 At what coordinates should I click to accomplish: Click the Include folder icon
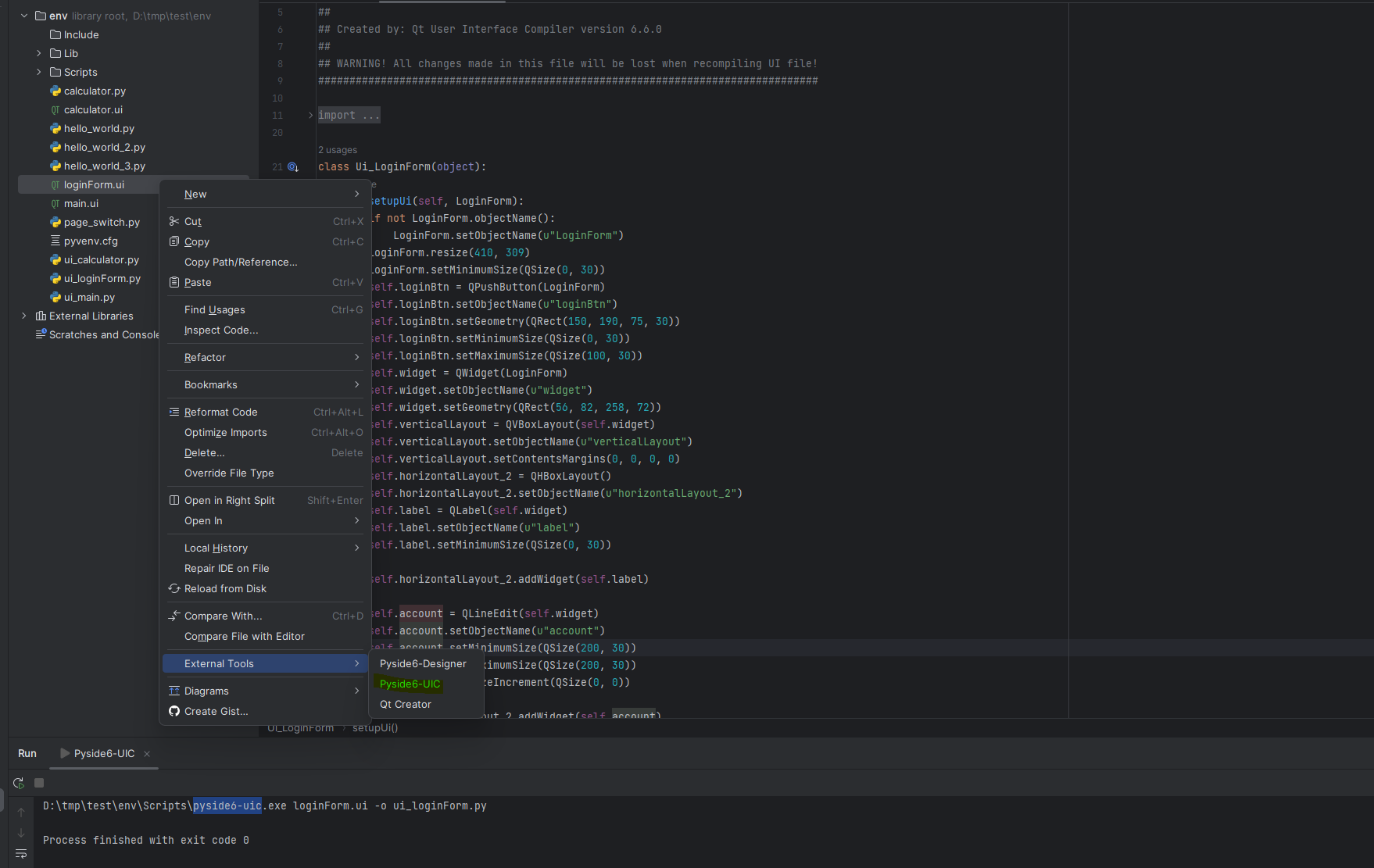click(x=55, y=35)
